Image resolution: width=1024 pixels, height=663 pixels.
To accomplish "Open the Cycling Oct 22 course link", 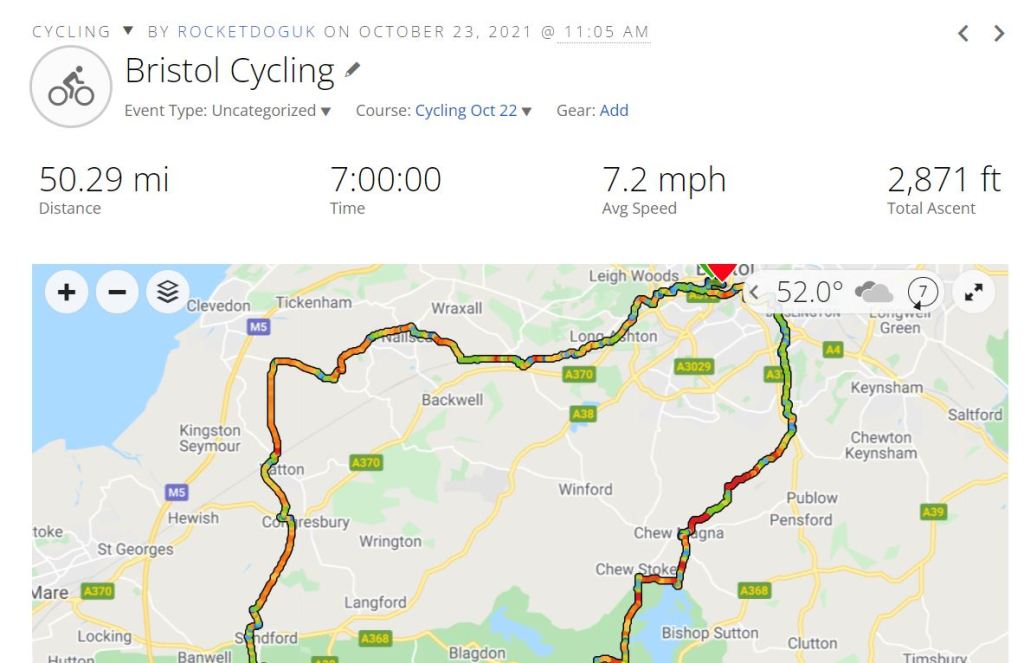I will tap(466, 111).
